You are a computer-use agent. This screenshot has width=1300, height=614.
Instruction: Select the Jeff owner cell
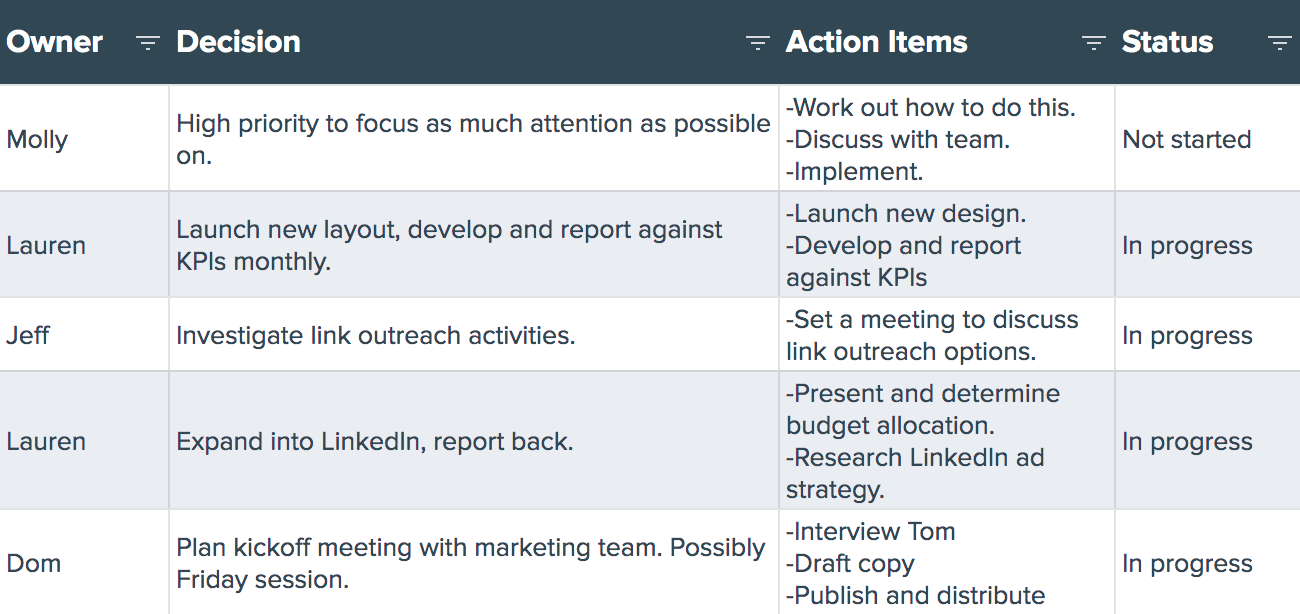tap(29, 335)
